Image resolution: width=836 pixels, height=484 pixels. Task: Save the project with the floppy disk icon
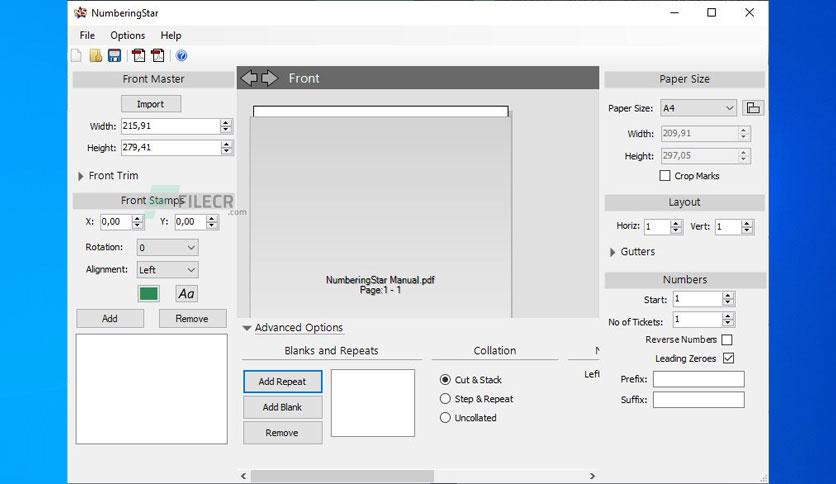pos(114,55)
